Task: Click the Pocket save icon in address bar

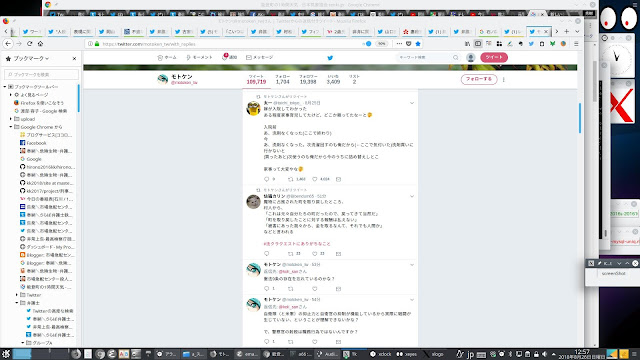Action: point(409,44)
